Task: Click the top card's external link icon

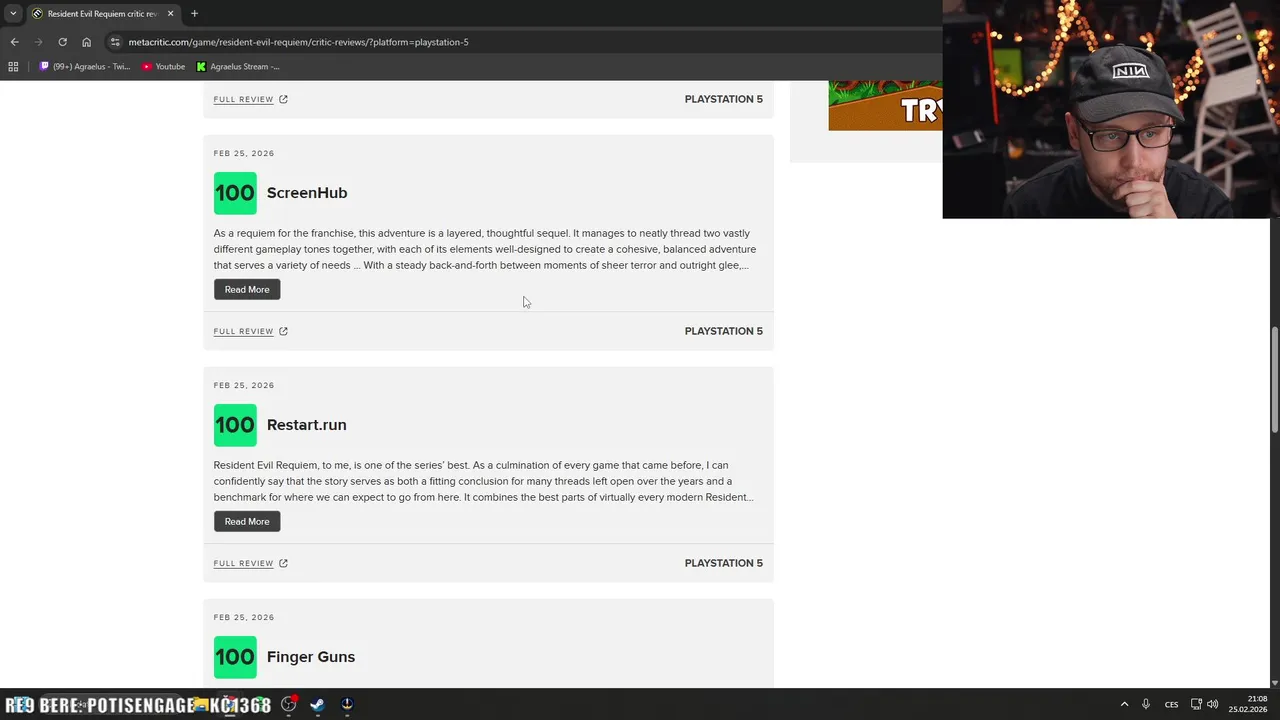Action: coord(283,99)
